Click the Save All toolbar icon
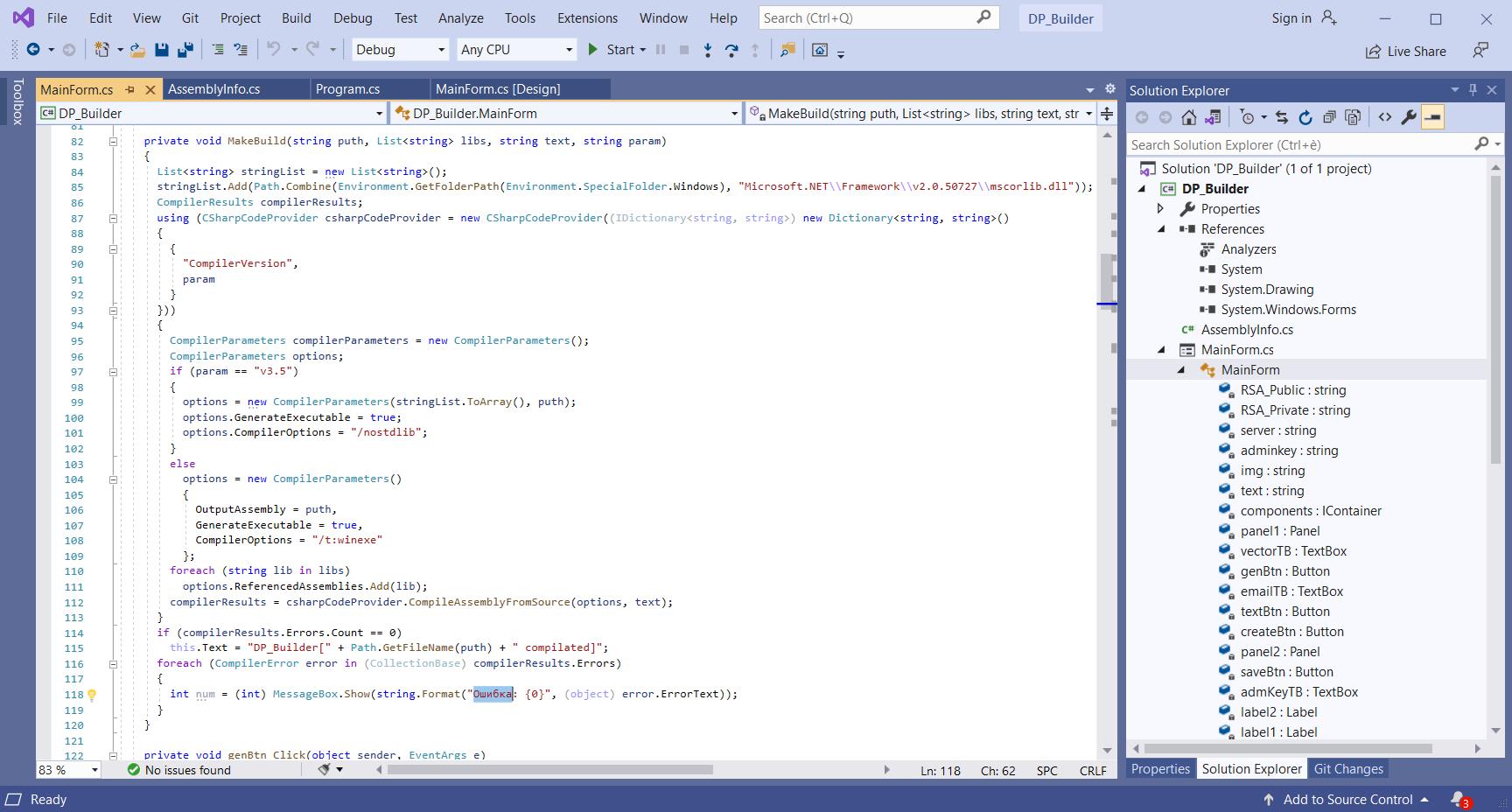 coord(185,51)
